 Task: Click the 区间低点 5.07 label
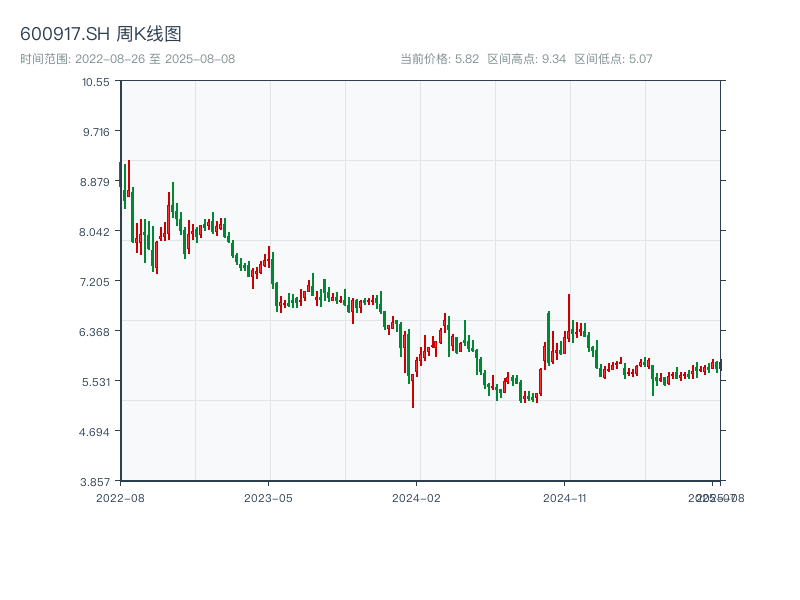[x=613, y=59]
